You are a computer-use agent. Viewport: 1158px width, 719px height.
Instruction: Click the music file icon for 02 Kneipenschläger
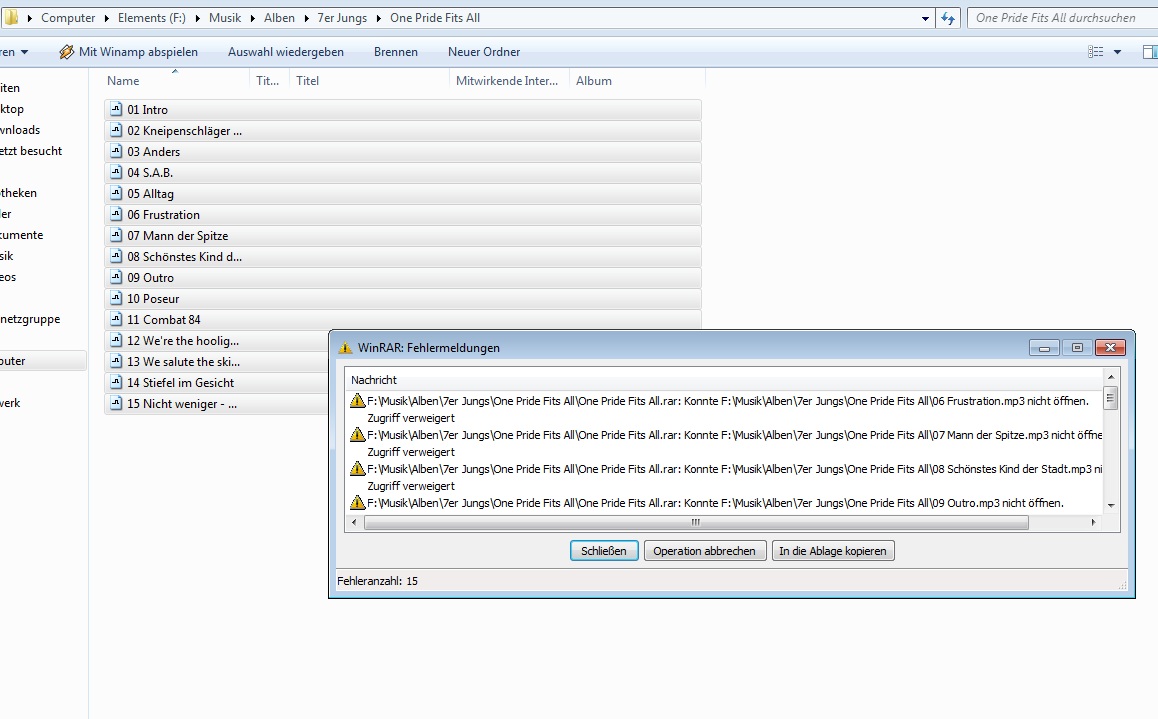(x=116, y=130)
